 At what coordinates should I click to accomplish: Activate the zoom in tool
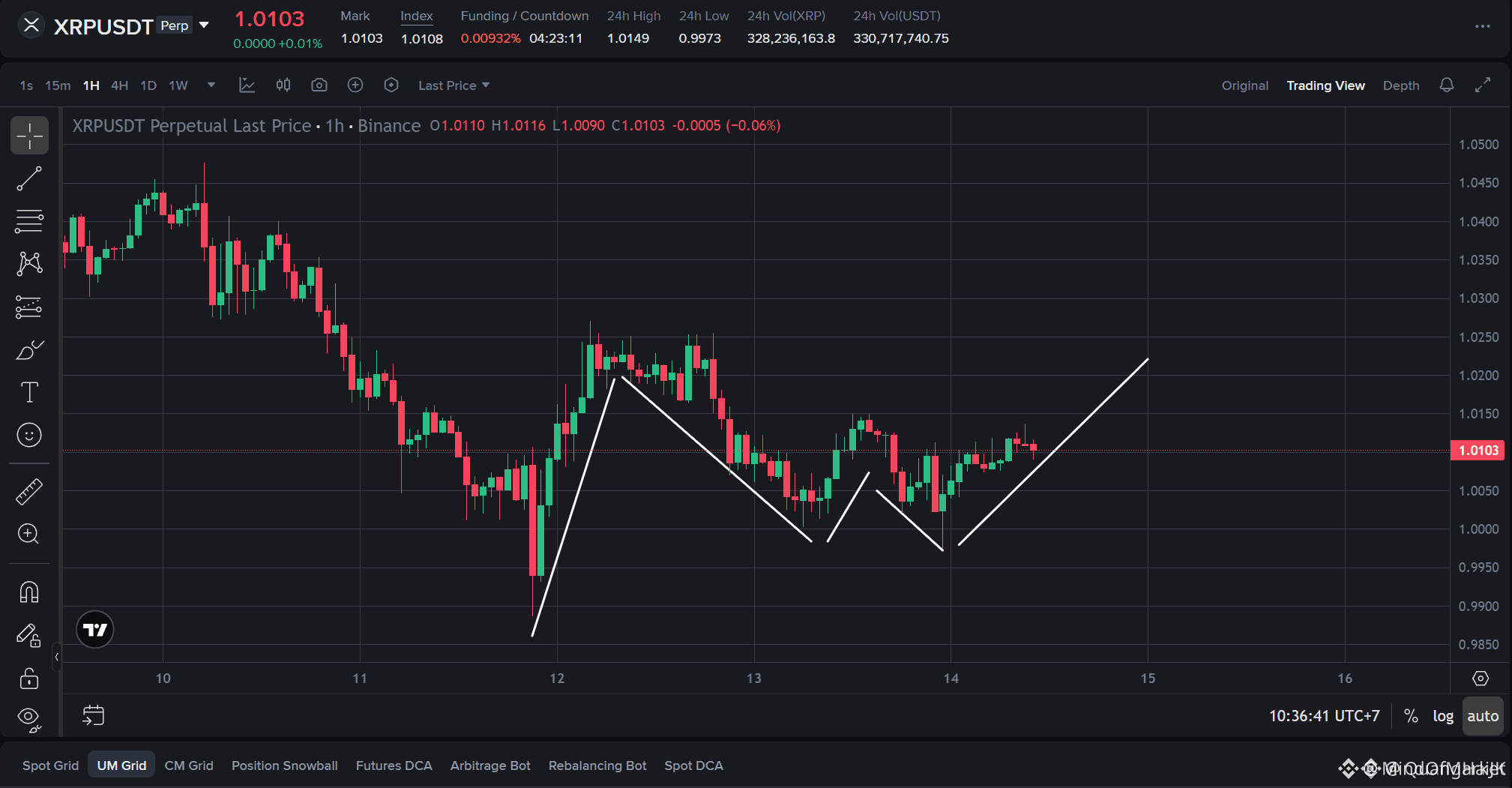(x=29, y=534)
